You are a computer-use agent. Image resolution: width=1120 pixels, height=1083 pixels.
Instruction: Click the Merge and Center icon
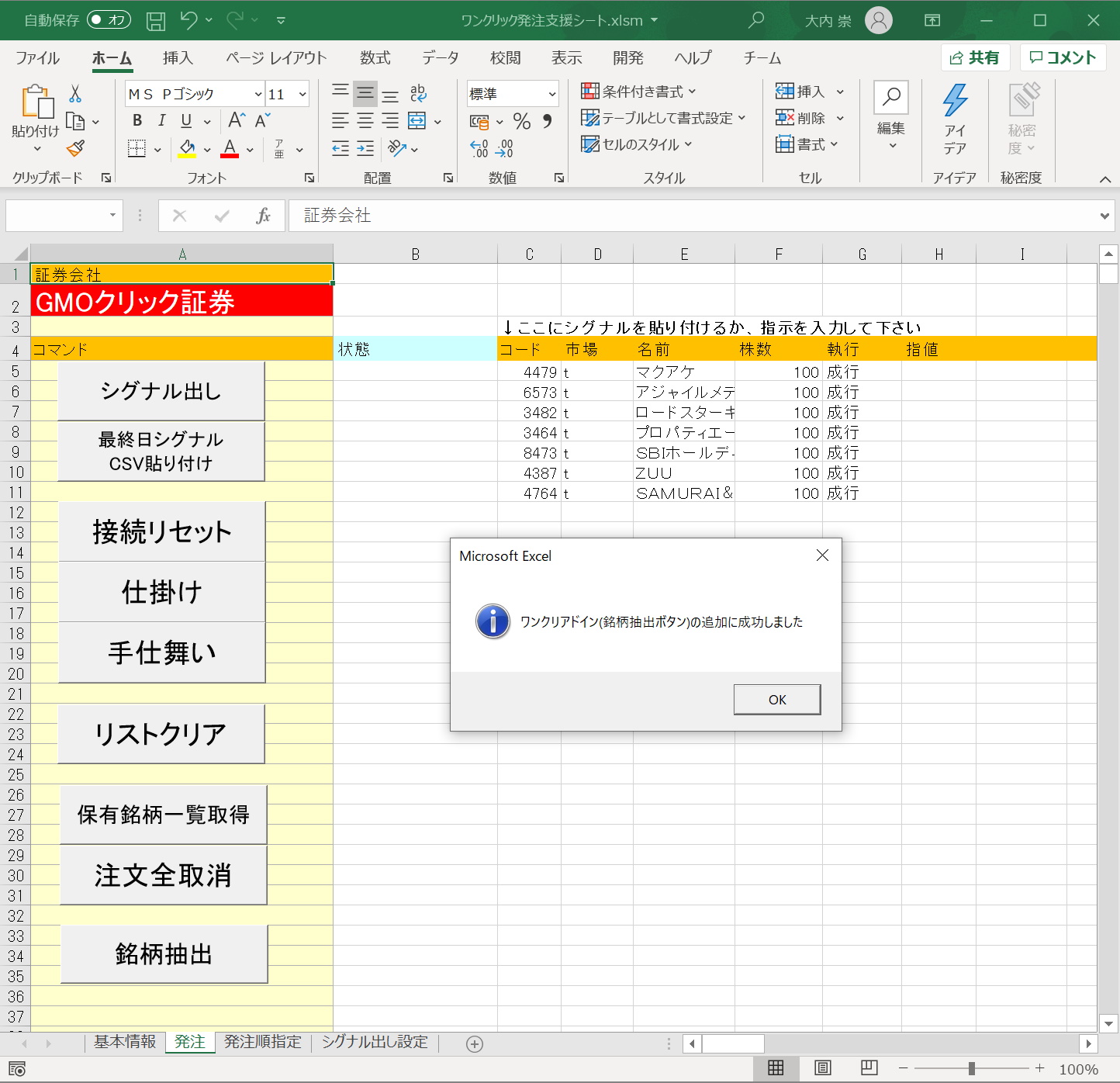pyautogui.click(x=417, y=121)
